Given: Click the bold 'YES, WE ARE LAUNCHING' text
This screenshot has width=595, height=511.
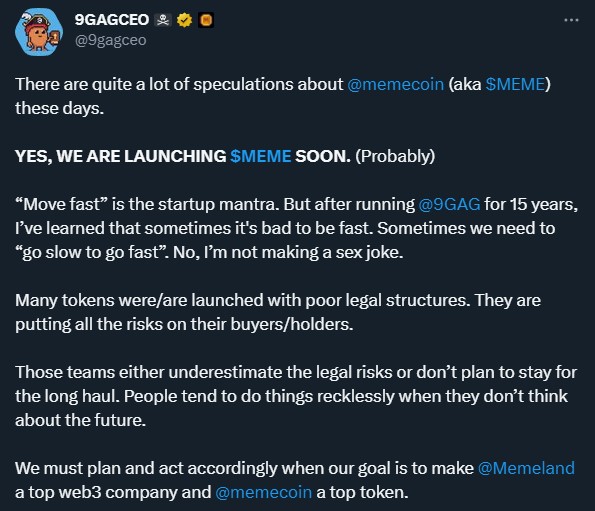Looking at the screenshot, I should click(121, 156).
